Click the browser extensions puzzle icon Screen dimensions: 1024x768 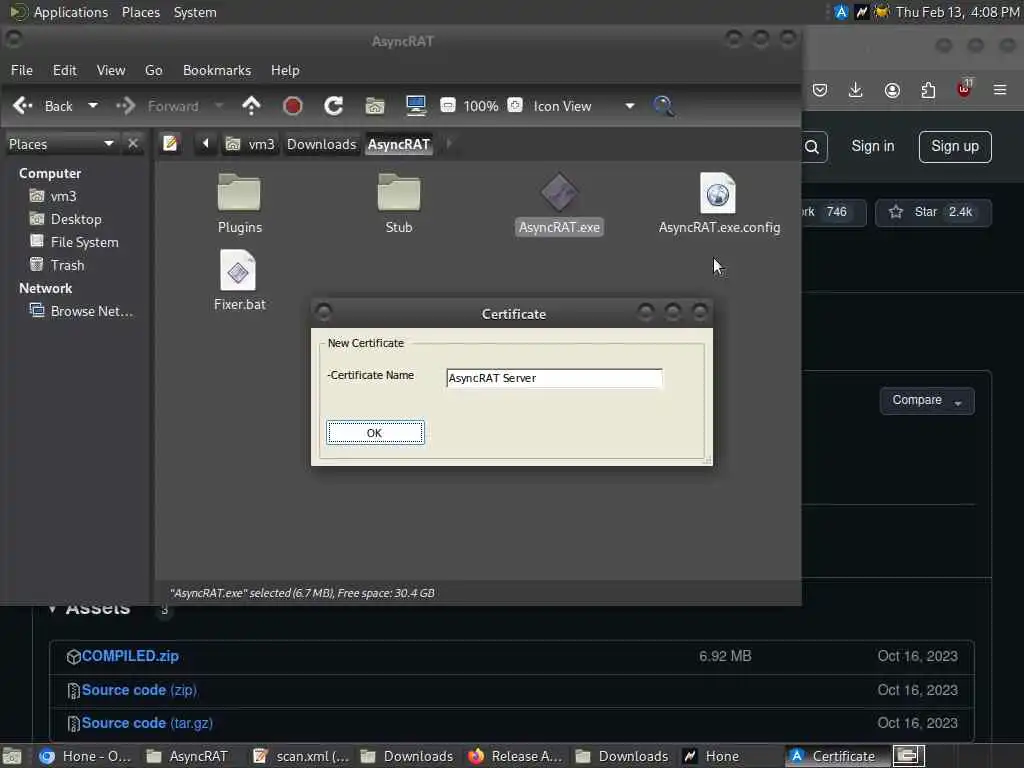pos(928,90)
